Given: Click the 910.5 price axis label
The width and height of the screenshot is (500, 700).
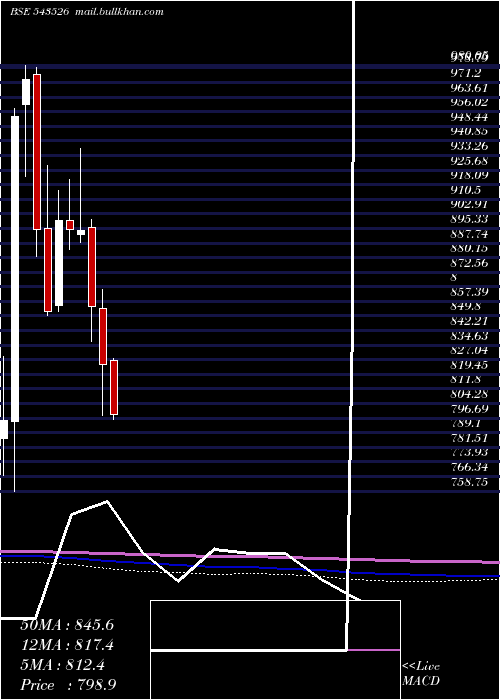Looking at the screenshot, I should tap(466, 190).
